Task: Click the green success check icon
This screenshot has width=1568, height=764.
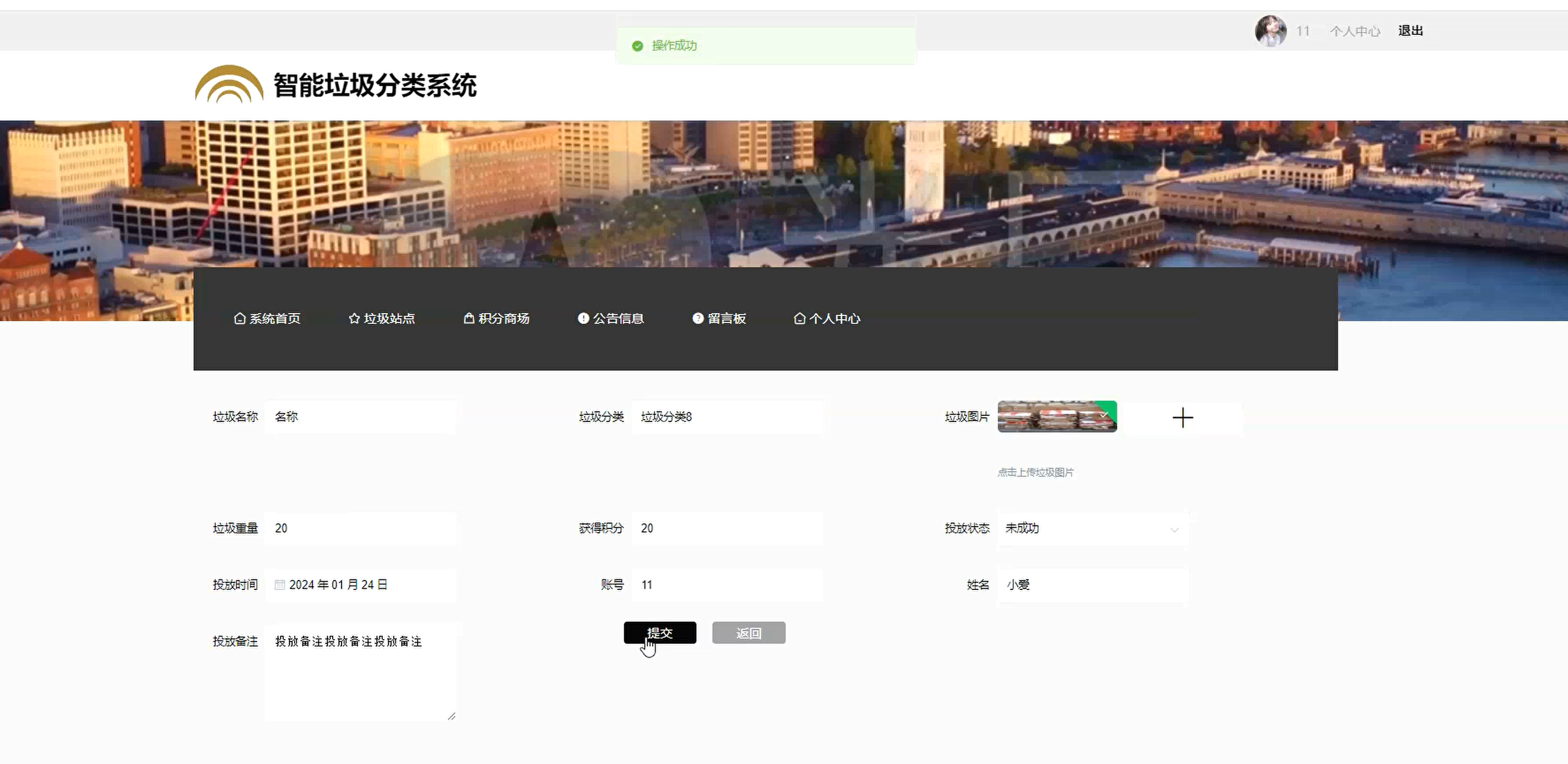Action: click(637, 46)
